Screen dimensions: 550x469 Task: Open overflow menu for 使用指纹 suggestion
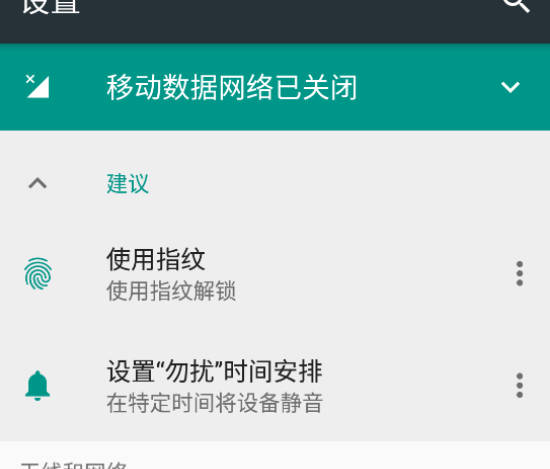tap(519, 273)
